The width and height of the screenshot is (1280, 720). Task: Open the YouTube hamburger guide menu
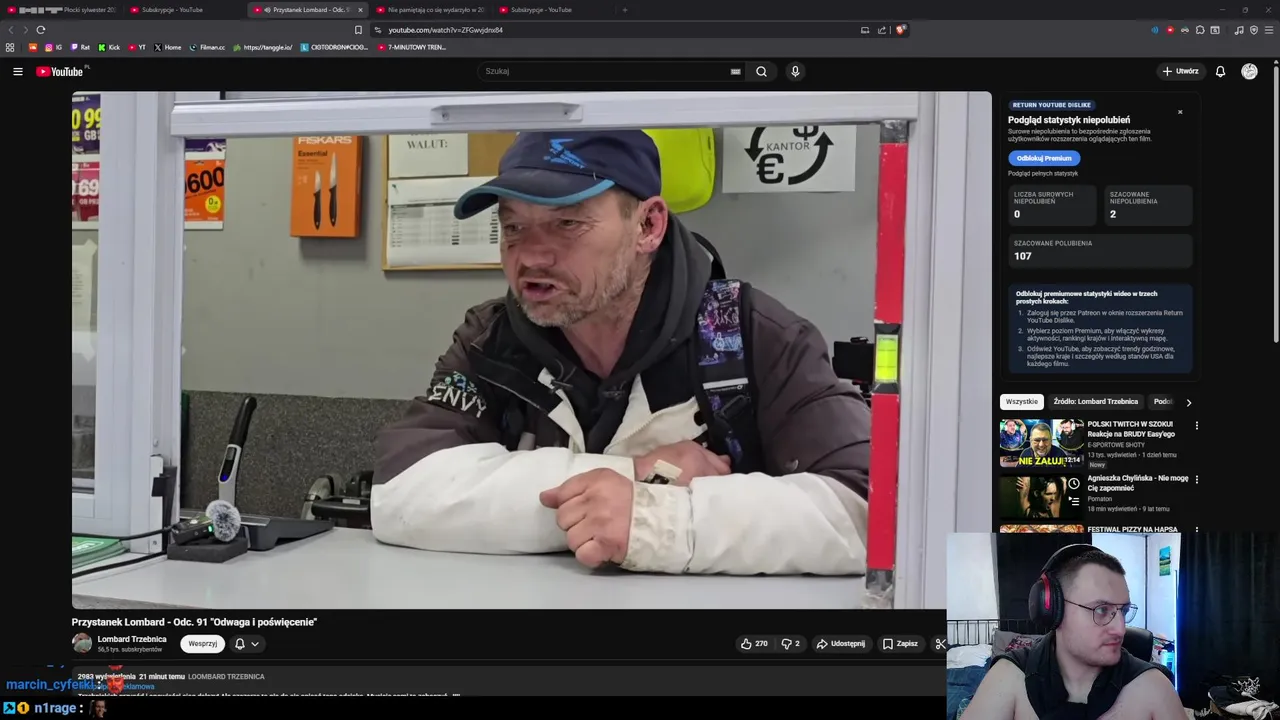[x=17, y=71]
